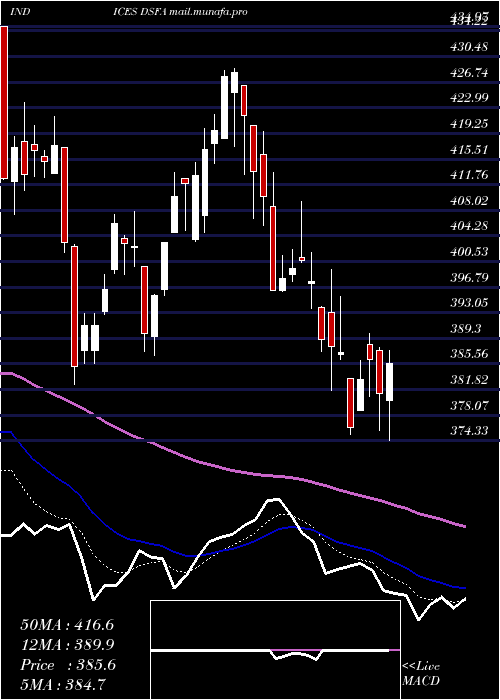500x700 pixels.
Task: Click the ICES DSFA symbol text
Action: pyautogui.click(x=140, y=12)
